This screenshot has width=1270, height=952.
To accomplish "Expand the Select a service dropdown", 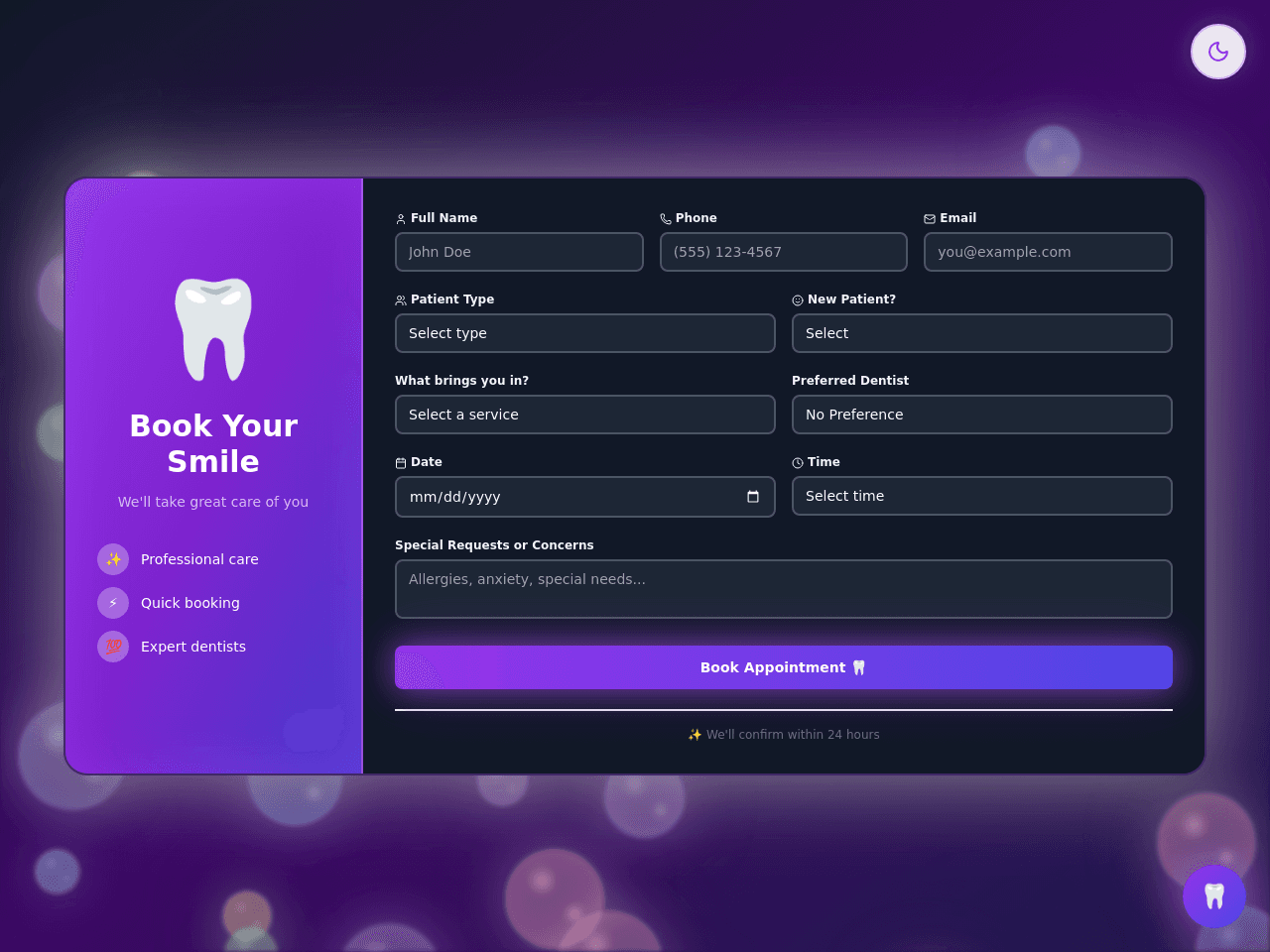I will tap(585, 415).
